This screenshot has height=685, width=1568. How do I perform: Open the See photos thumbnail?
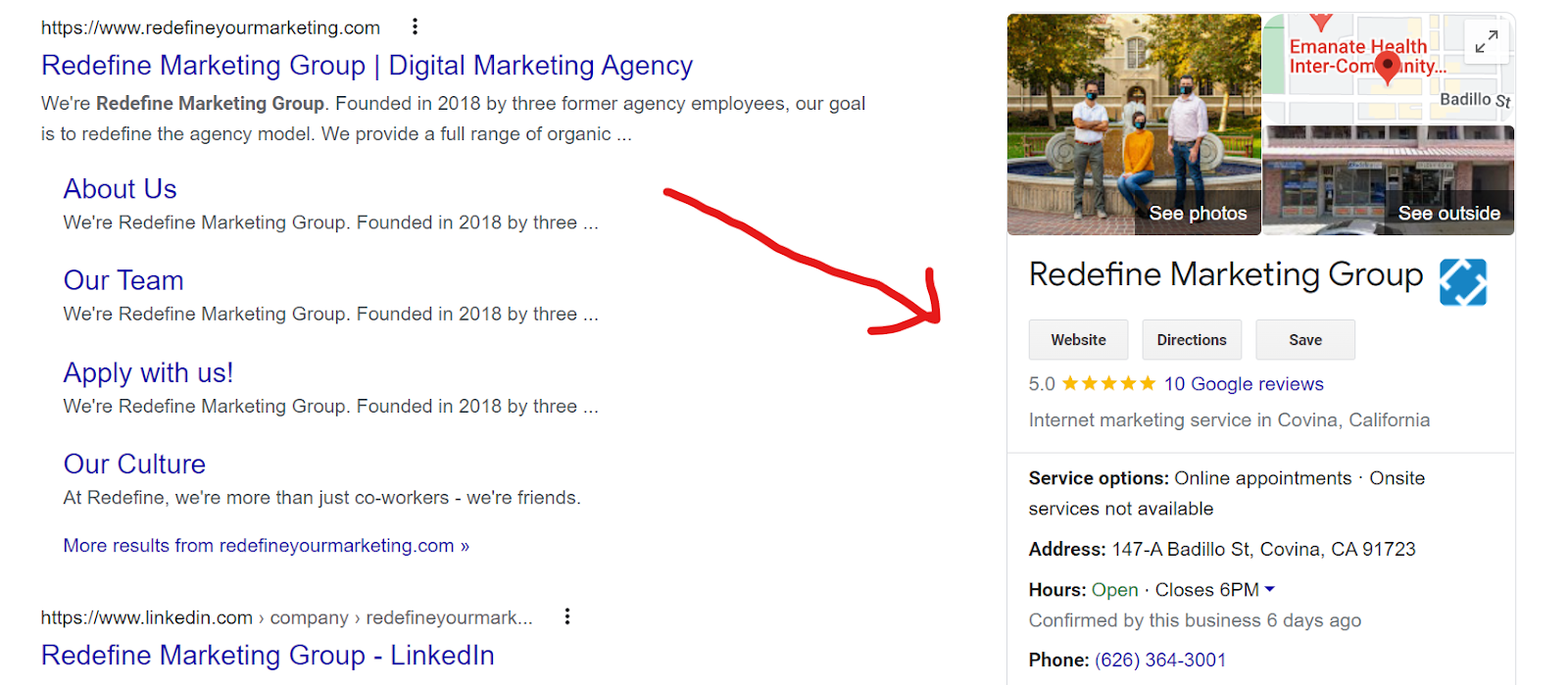point(1134,124)
